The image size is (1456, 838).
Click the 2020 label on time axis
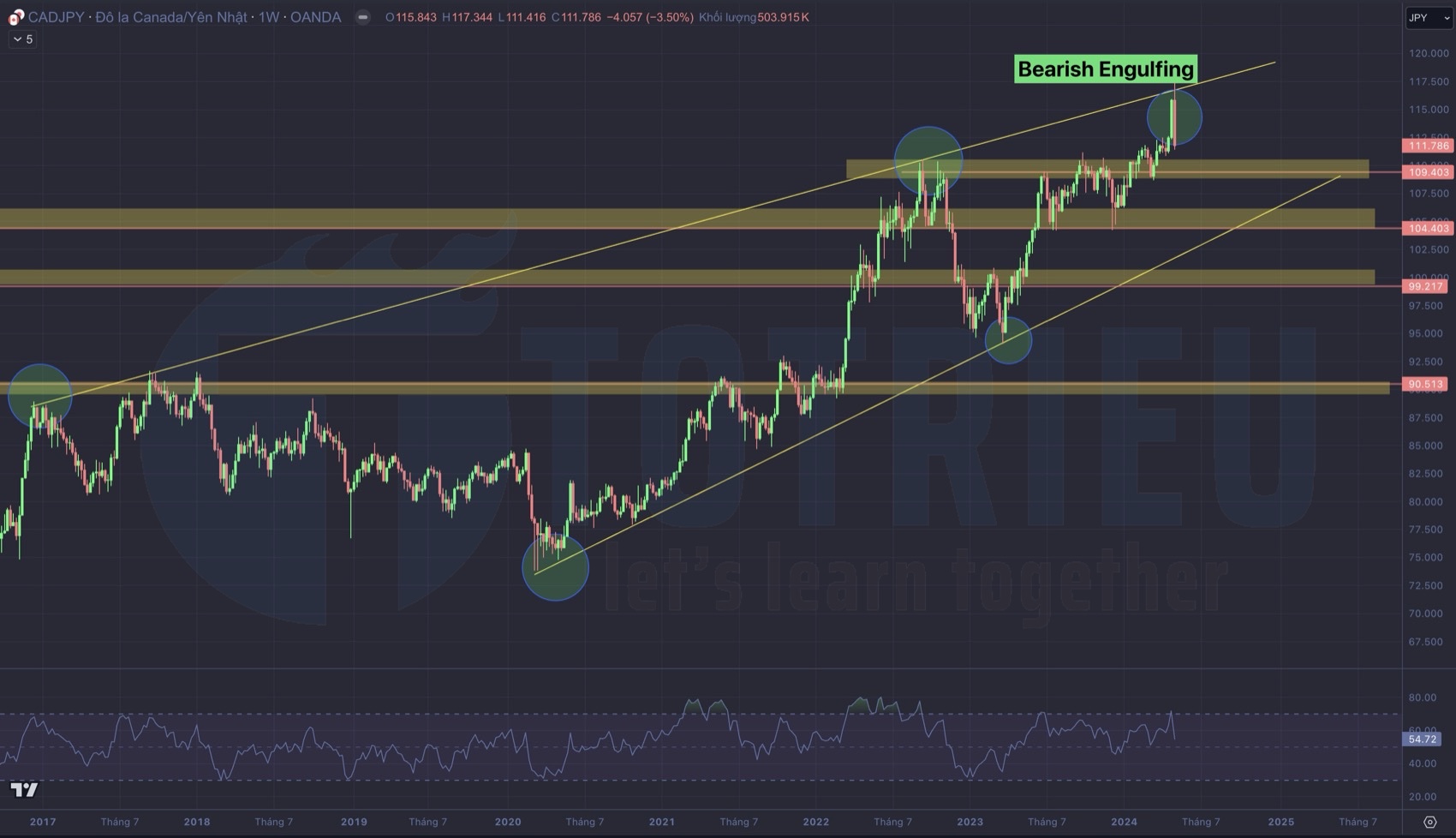[x=508, y=822]
